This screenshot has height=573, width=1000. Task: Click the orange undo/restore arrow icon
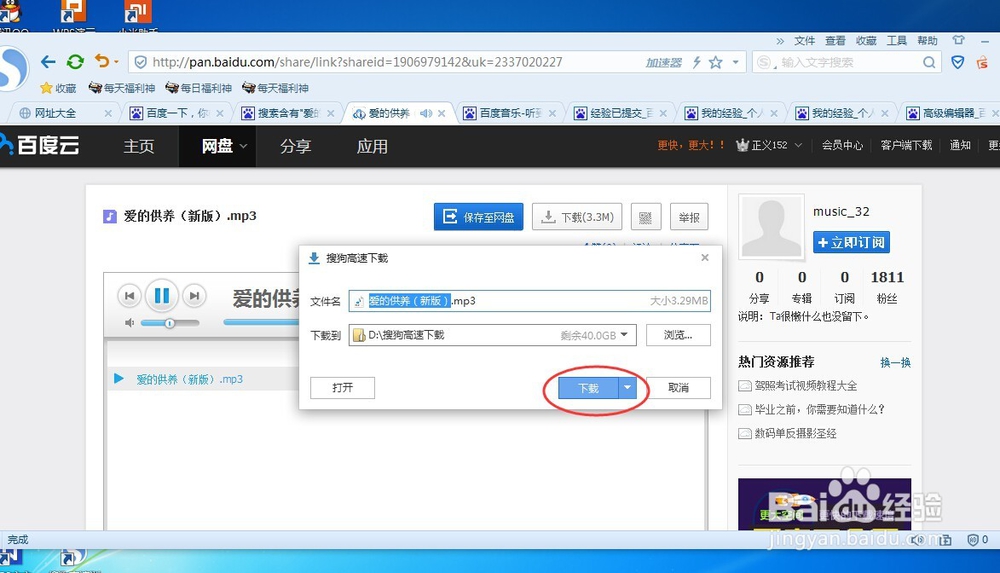[x=102, y=61]
